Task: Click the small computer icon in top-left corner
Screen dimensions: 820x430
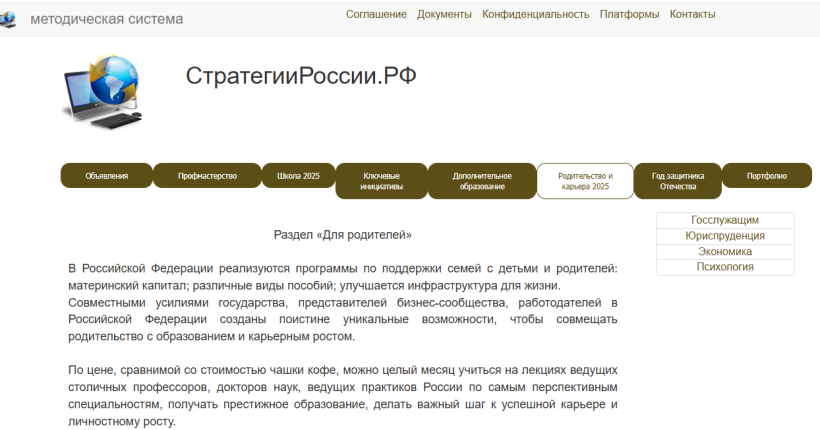Action: tap(8, 19)
